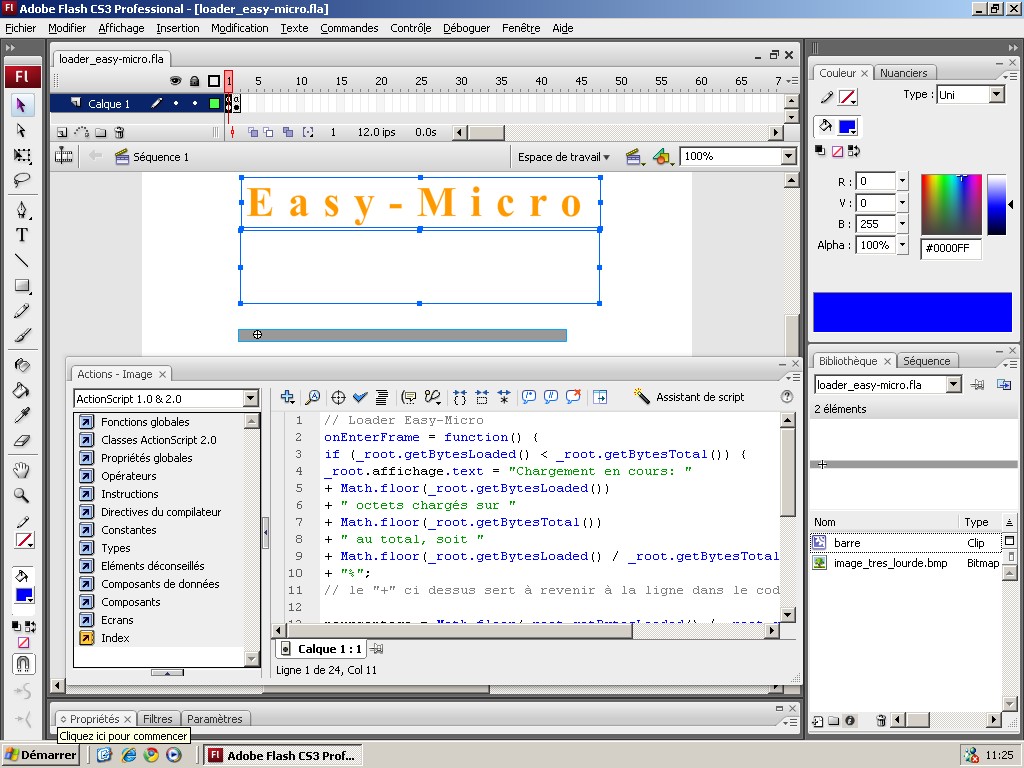Click the show code hint icon
The width and height of the screenshot is (1024, 768).
(409, 396)
